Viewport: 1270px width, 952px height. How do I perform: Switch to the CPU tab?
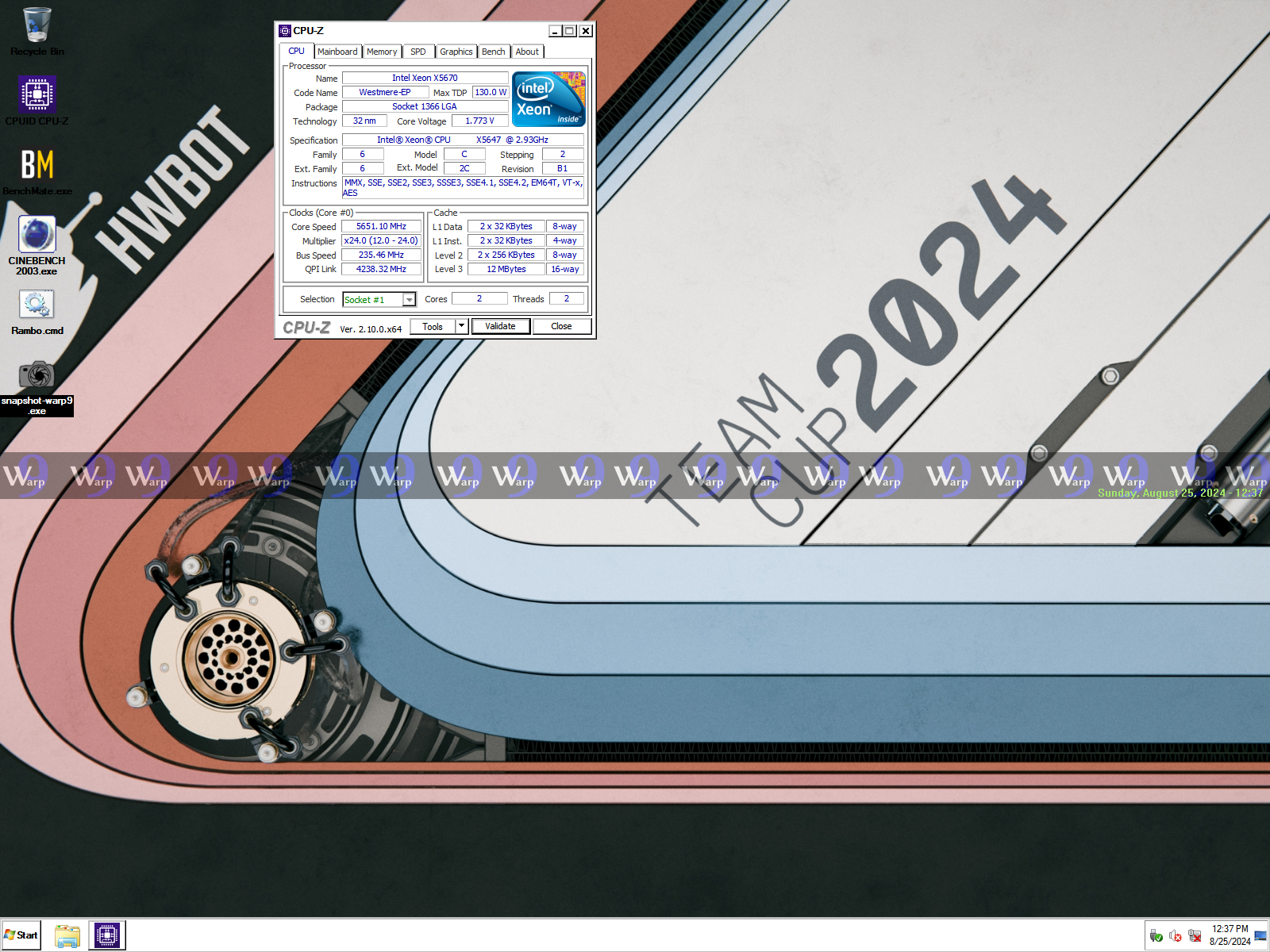tap(297, 51)
